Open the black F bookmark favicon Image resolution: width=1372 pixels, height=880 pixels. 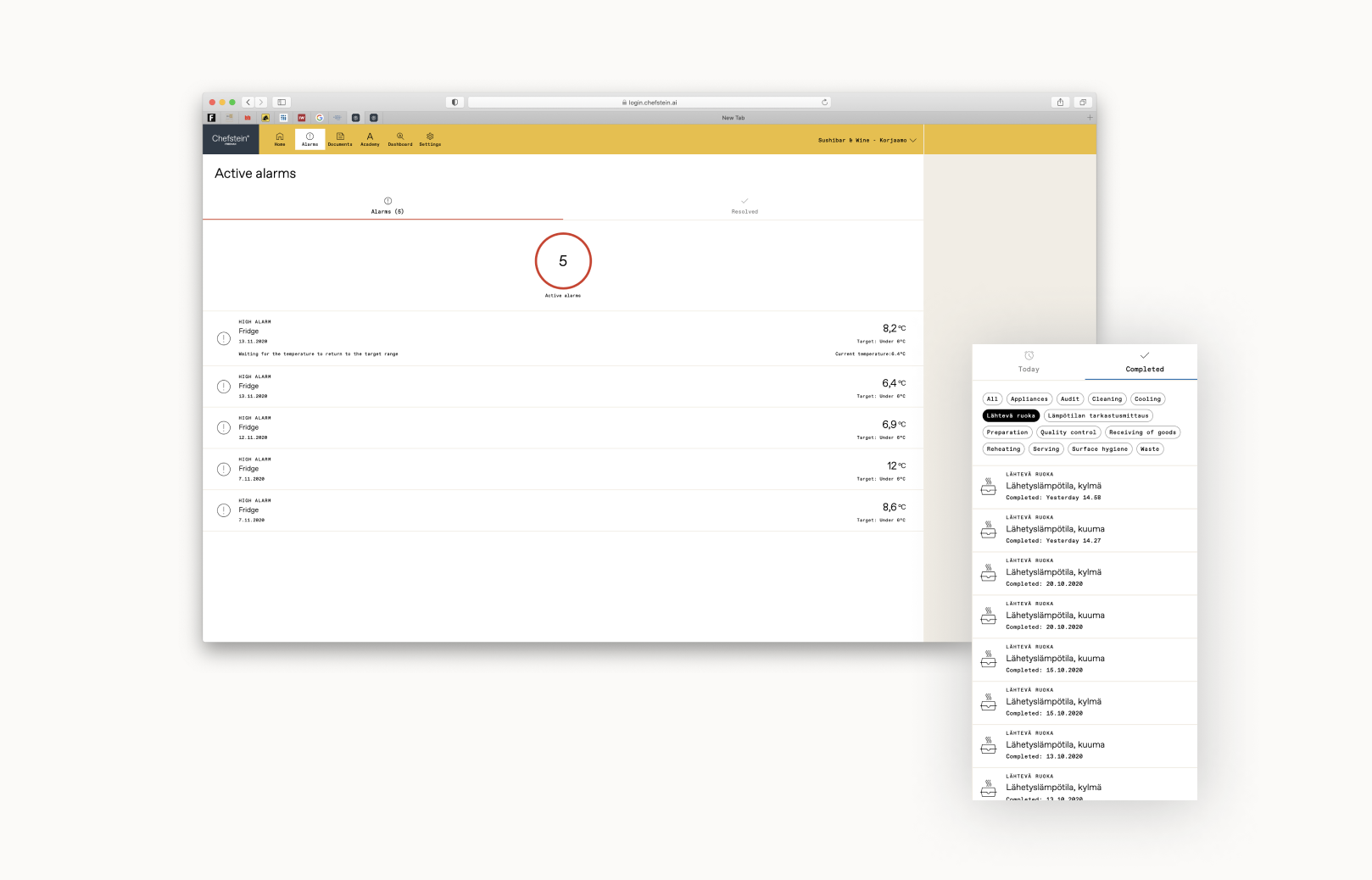[212, 118]
